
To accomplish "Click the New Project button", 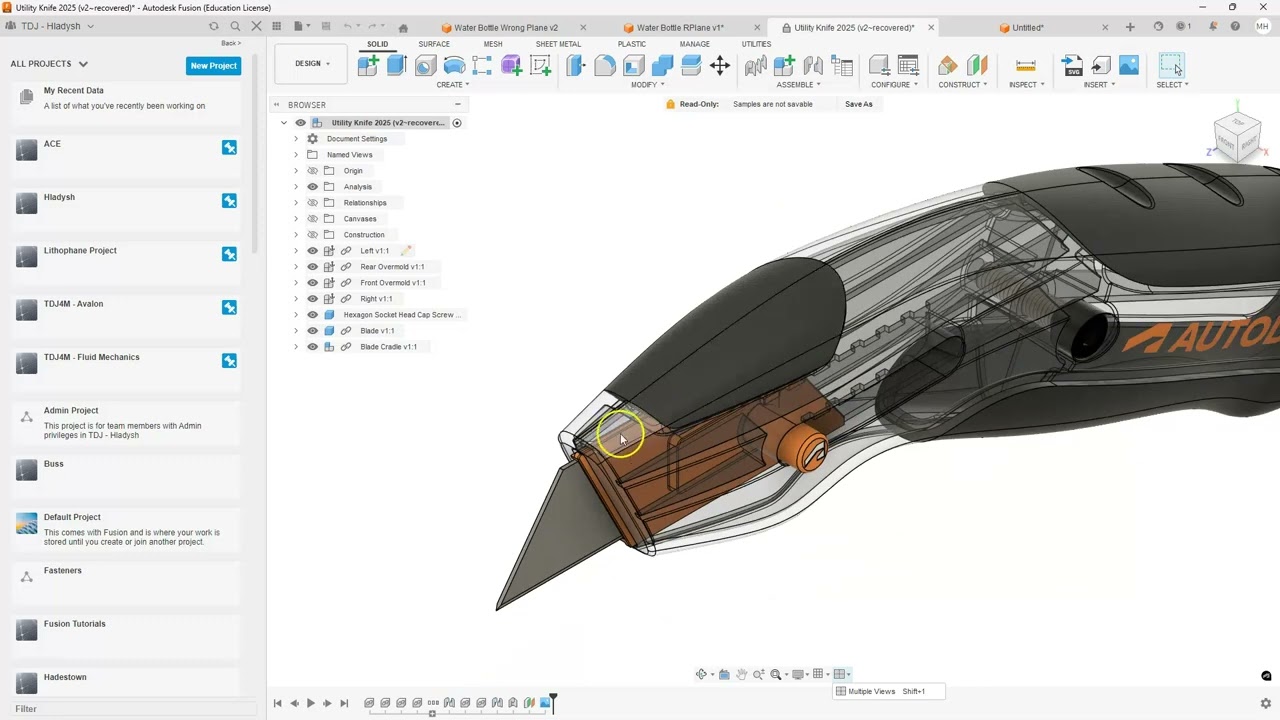I will [x=213, y=66].
